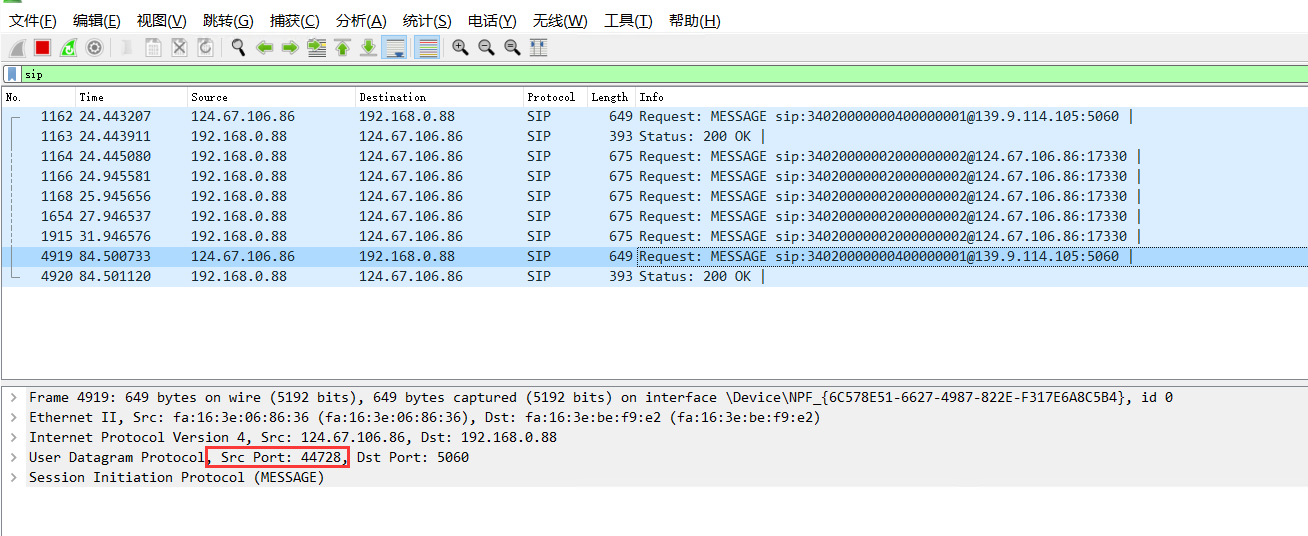Go forward to next packet arrow

(290, 47)
